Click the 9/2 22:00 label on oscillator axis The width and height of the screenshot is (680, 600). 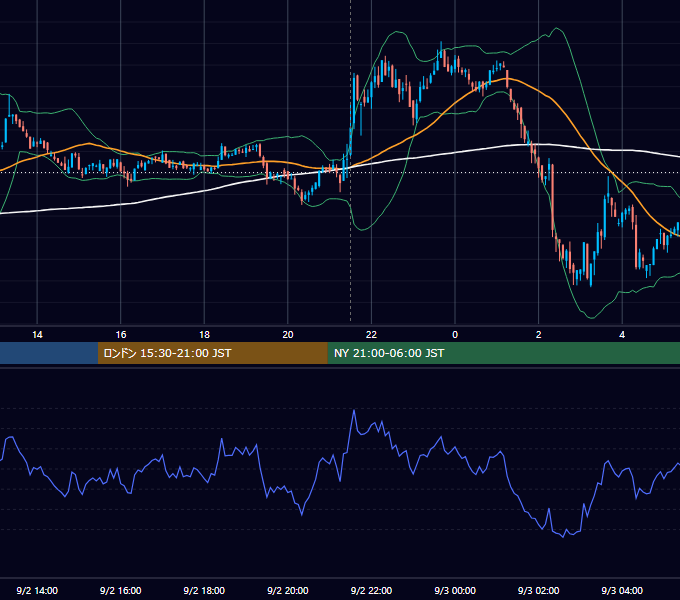point(371,590)
